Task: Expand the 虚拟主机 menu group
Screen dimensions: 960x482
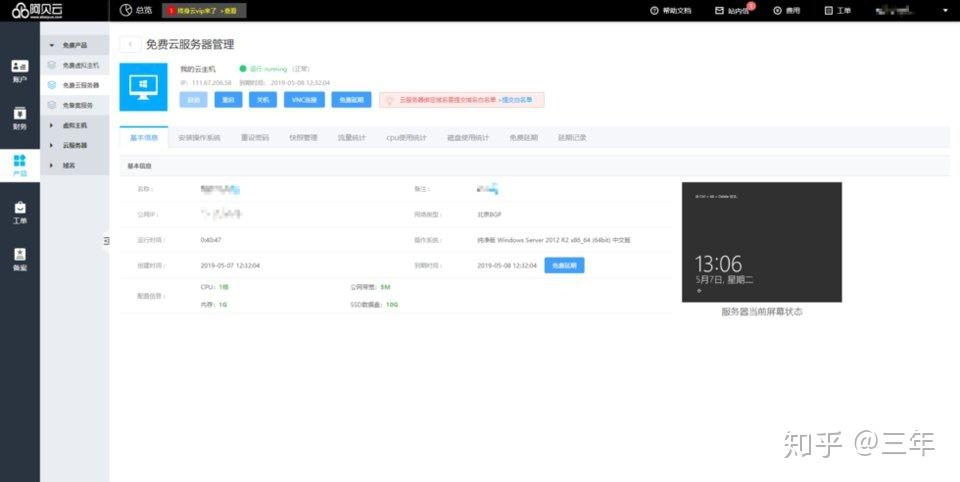Action: [52, 125]
